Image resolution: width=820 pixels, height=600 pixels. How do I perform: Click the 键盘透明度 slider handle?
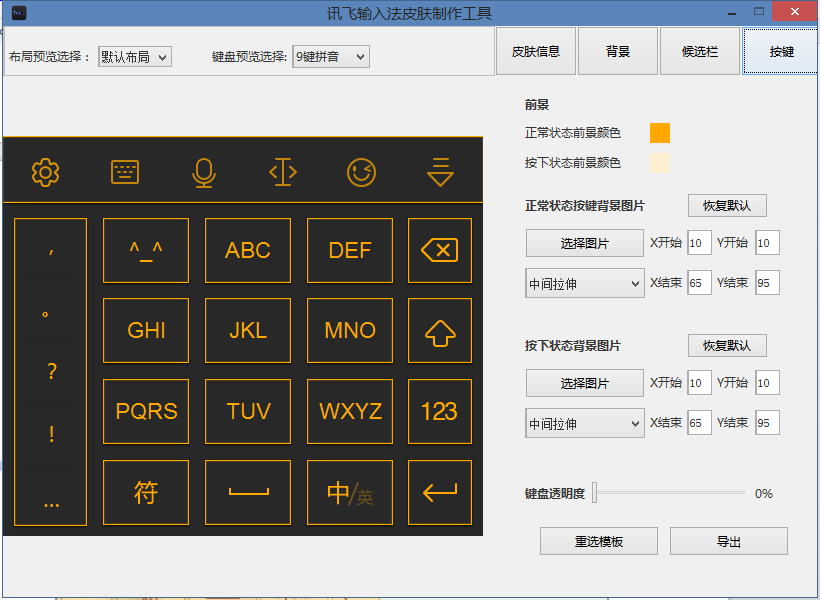595,493
